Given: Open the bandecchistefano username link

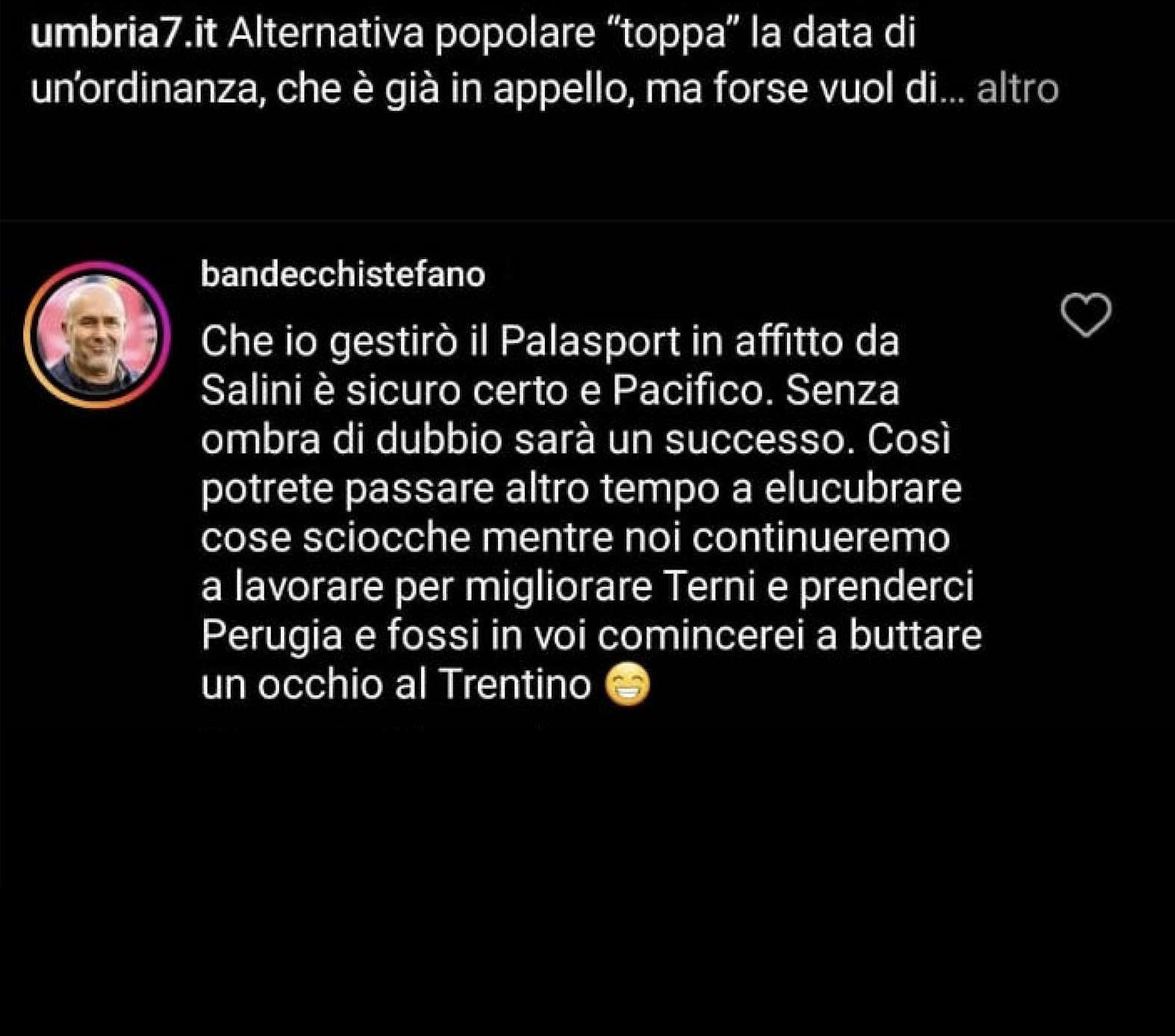Looking at the screenshot, I should click(x=343, y=275).
